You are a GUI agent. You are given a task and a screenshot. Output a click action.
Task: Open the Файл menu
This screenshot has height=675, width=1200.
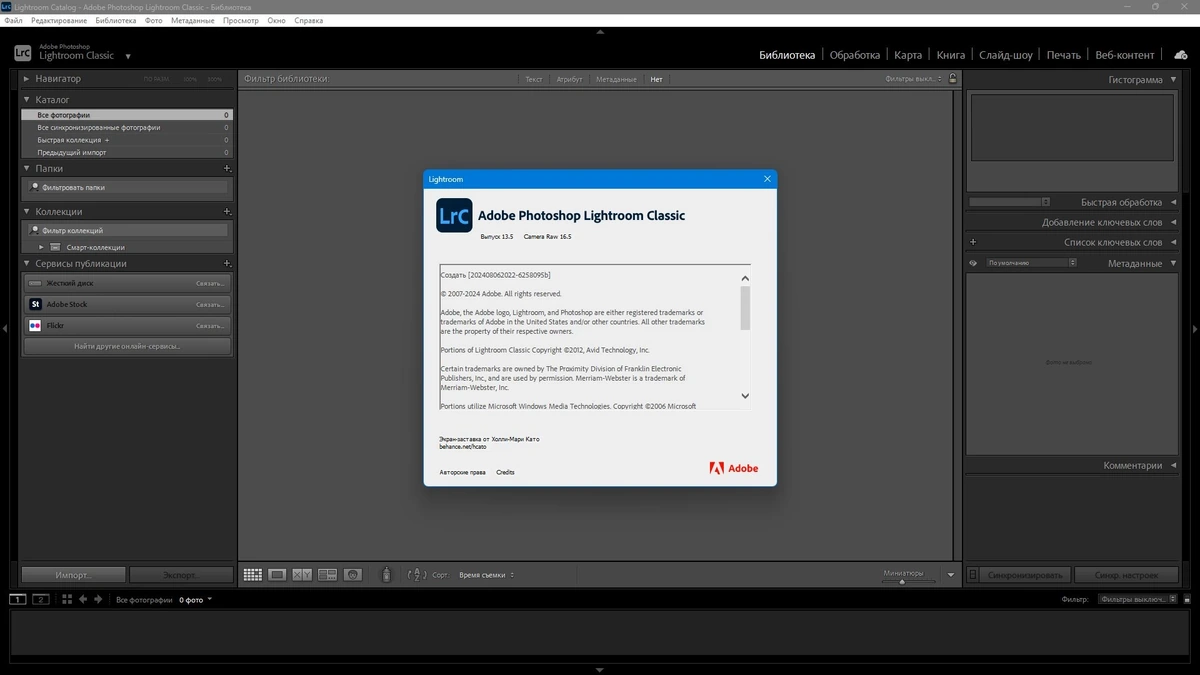[x=13, y=20]
